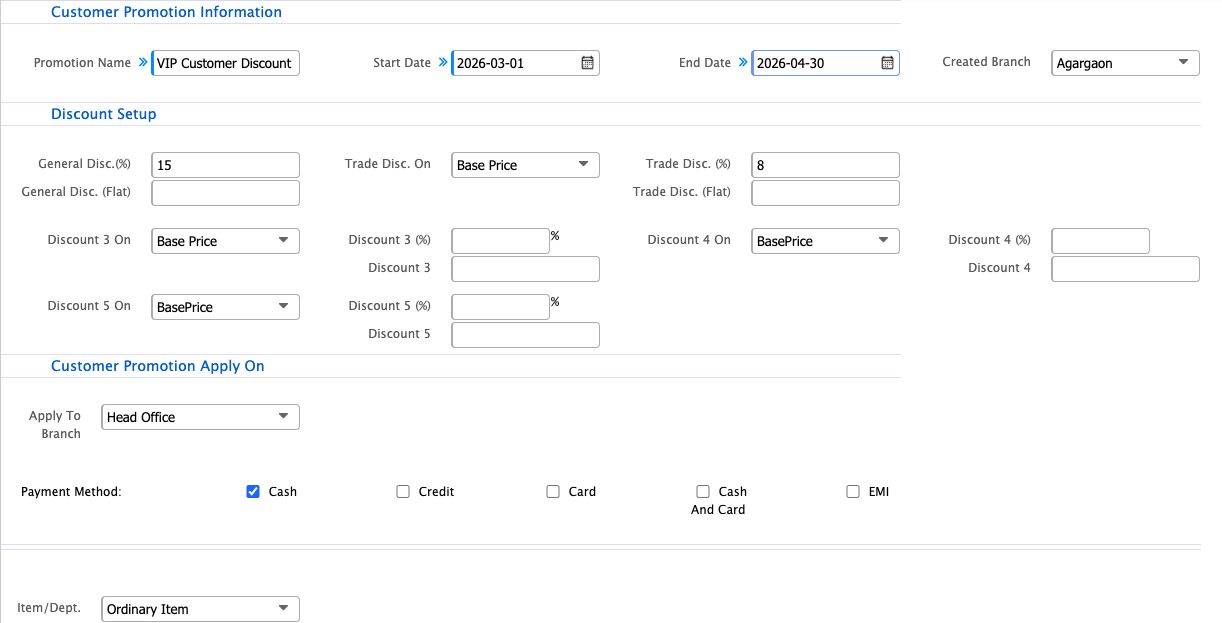
Task: Enable the EMI payment method checkbox
Action: [x=853, y=491]
